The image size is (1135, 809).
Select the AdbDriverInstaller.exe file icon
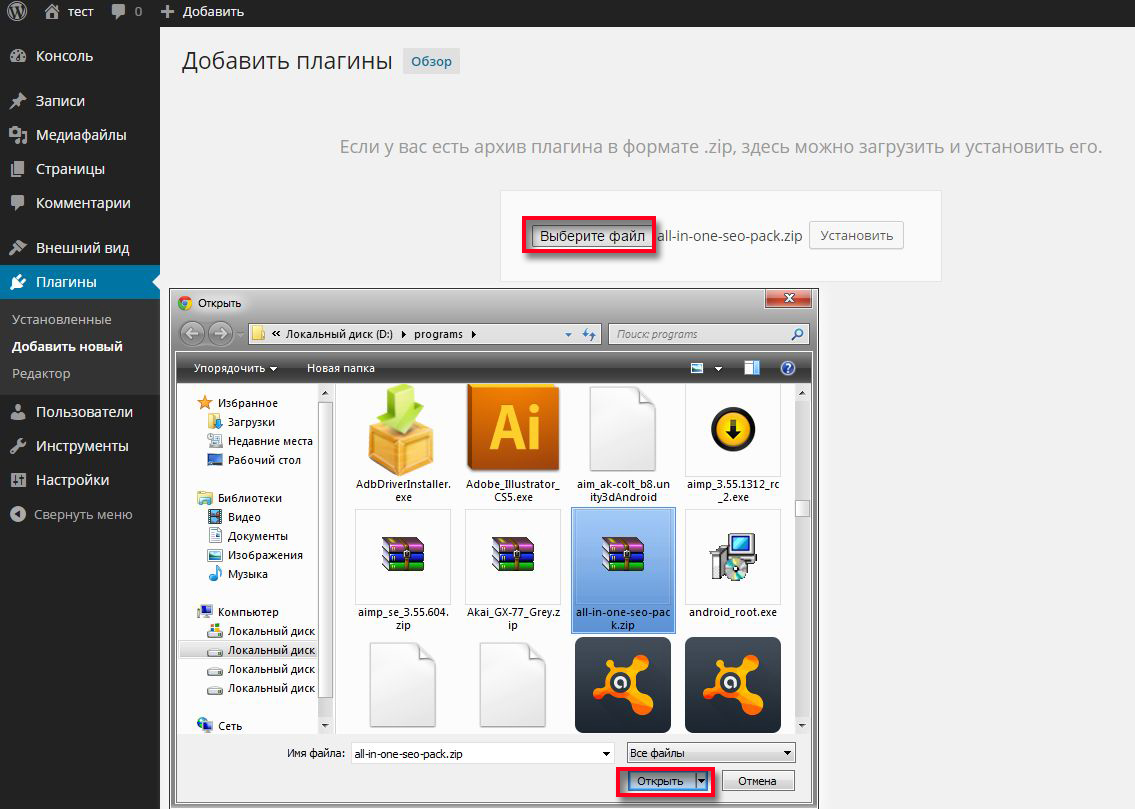(403, 431)
